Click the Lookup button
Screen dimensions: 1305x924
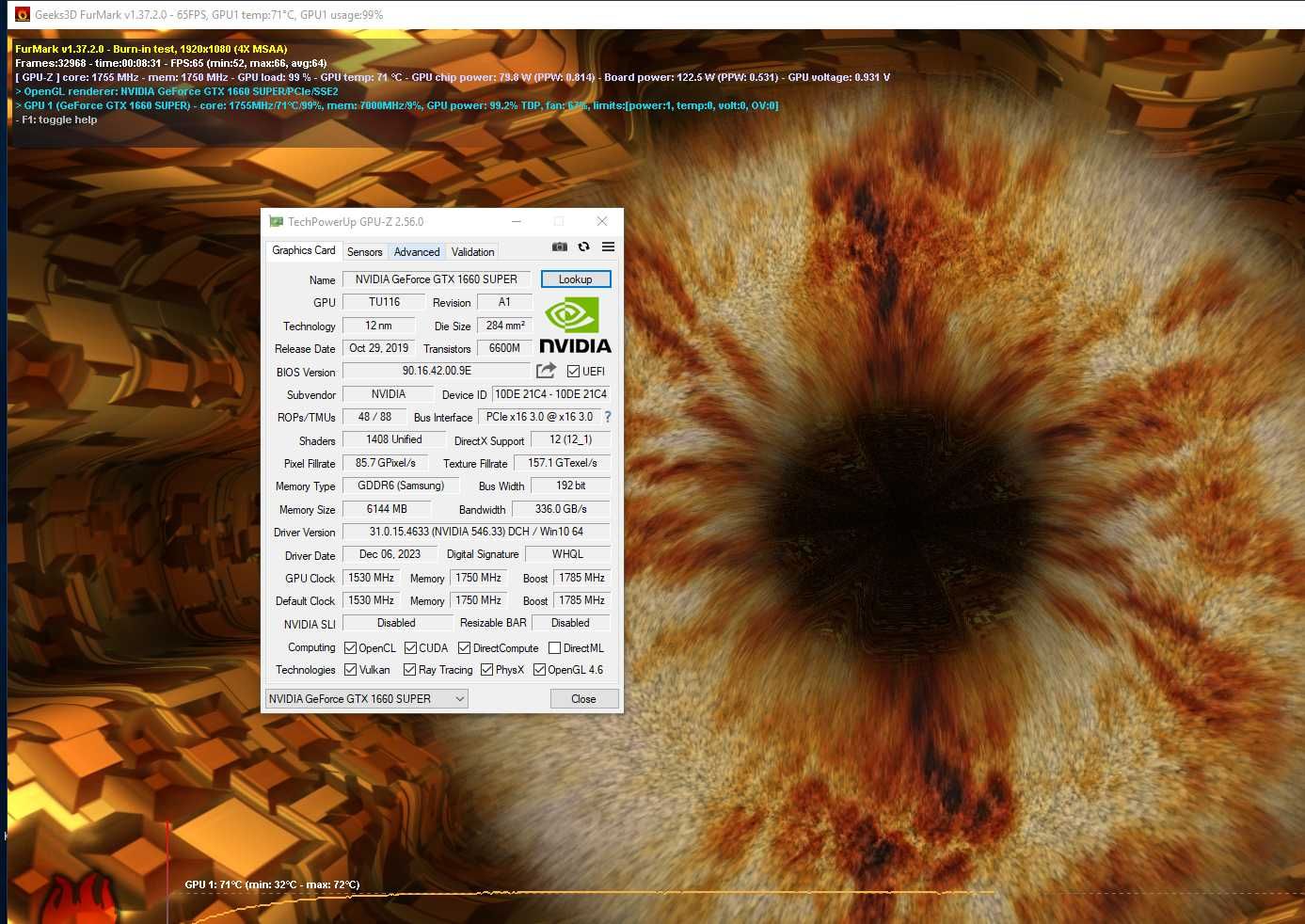click(x=576, y=279)
